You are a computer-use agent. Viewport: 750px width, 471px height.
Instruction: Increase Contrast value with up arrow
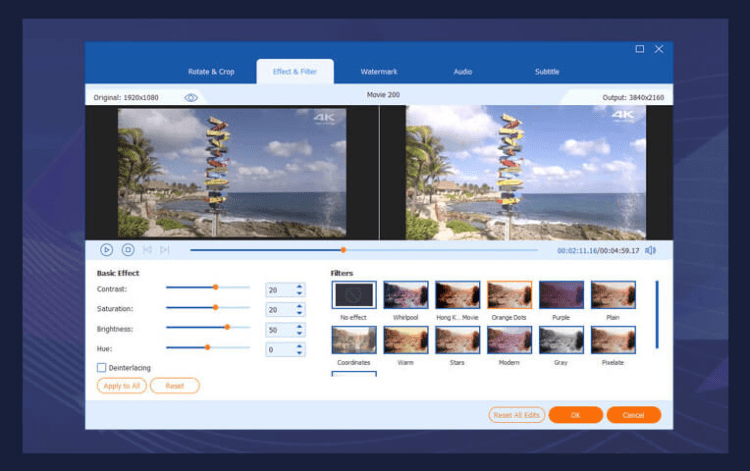tap(299, 286)
